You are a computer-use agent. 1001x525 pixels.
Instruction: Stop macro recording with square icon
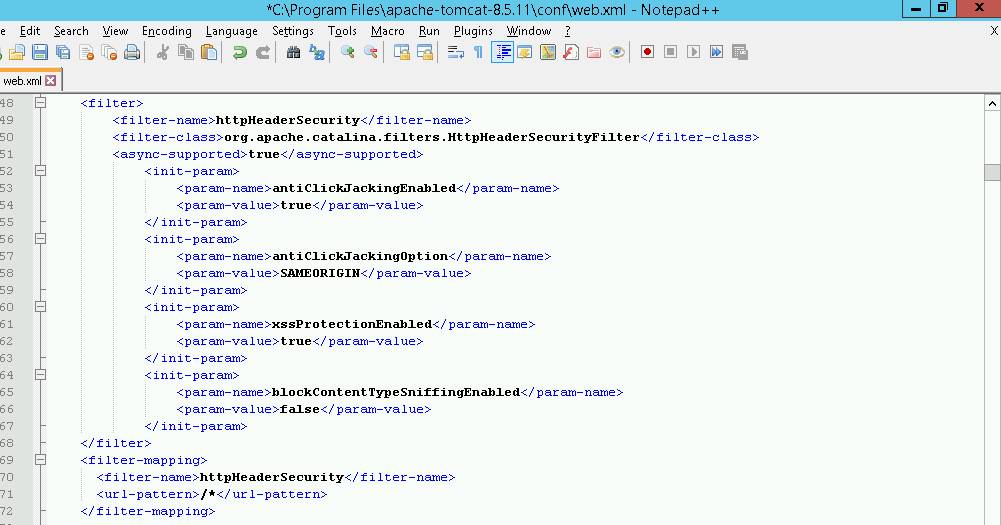[670, 52]
